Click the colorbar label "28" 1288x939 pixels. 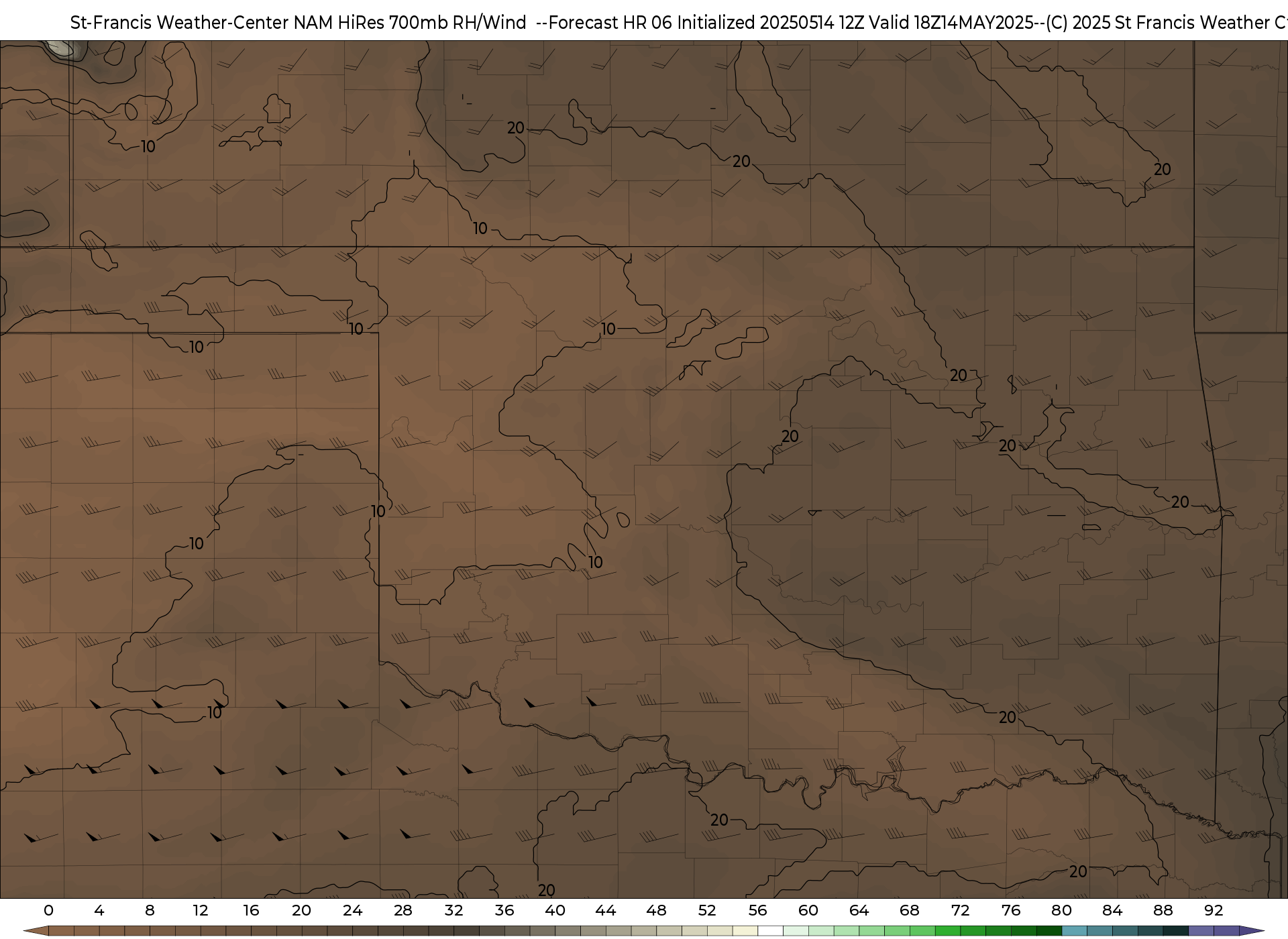[403, 910]
